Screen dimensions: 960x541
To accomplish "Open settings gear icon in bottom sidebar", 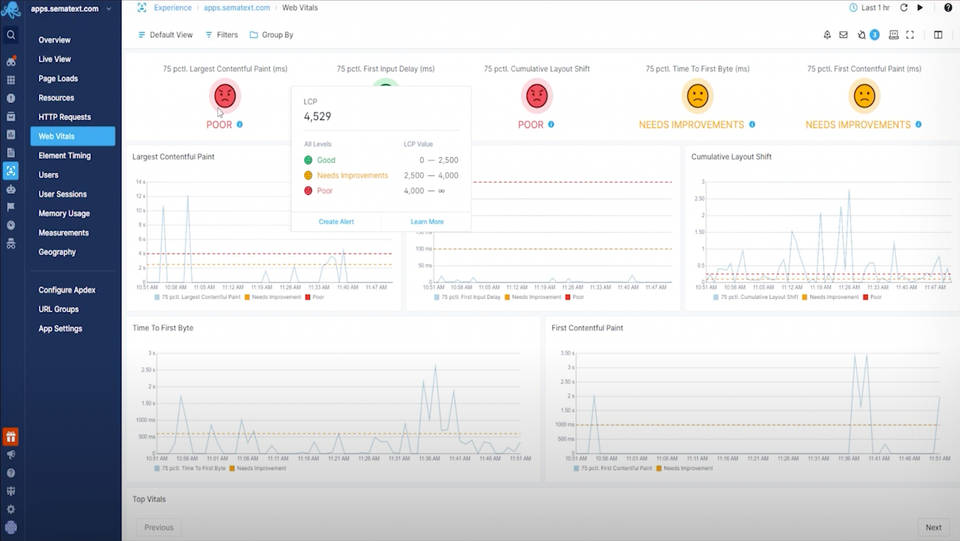I will point(11,509).
